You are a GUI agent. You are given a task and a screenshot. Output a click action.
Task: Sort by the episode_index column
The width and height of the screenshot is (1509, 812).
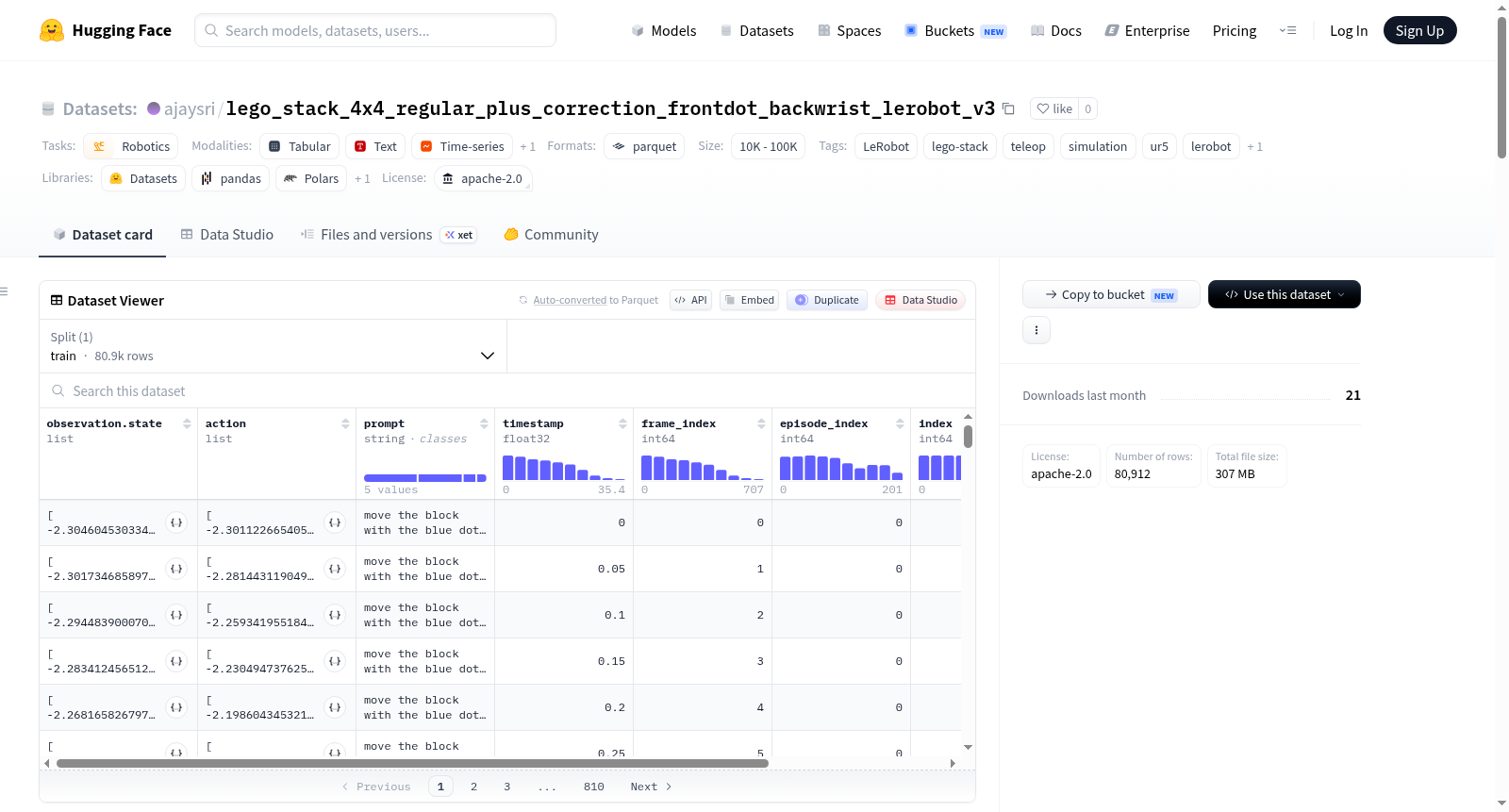(900, 423)
